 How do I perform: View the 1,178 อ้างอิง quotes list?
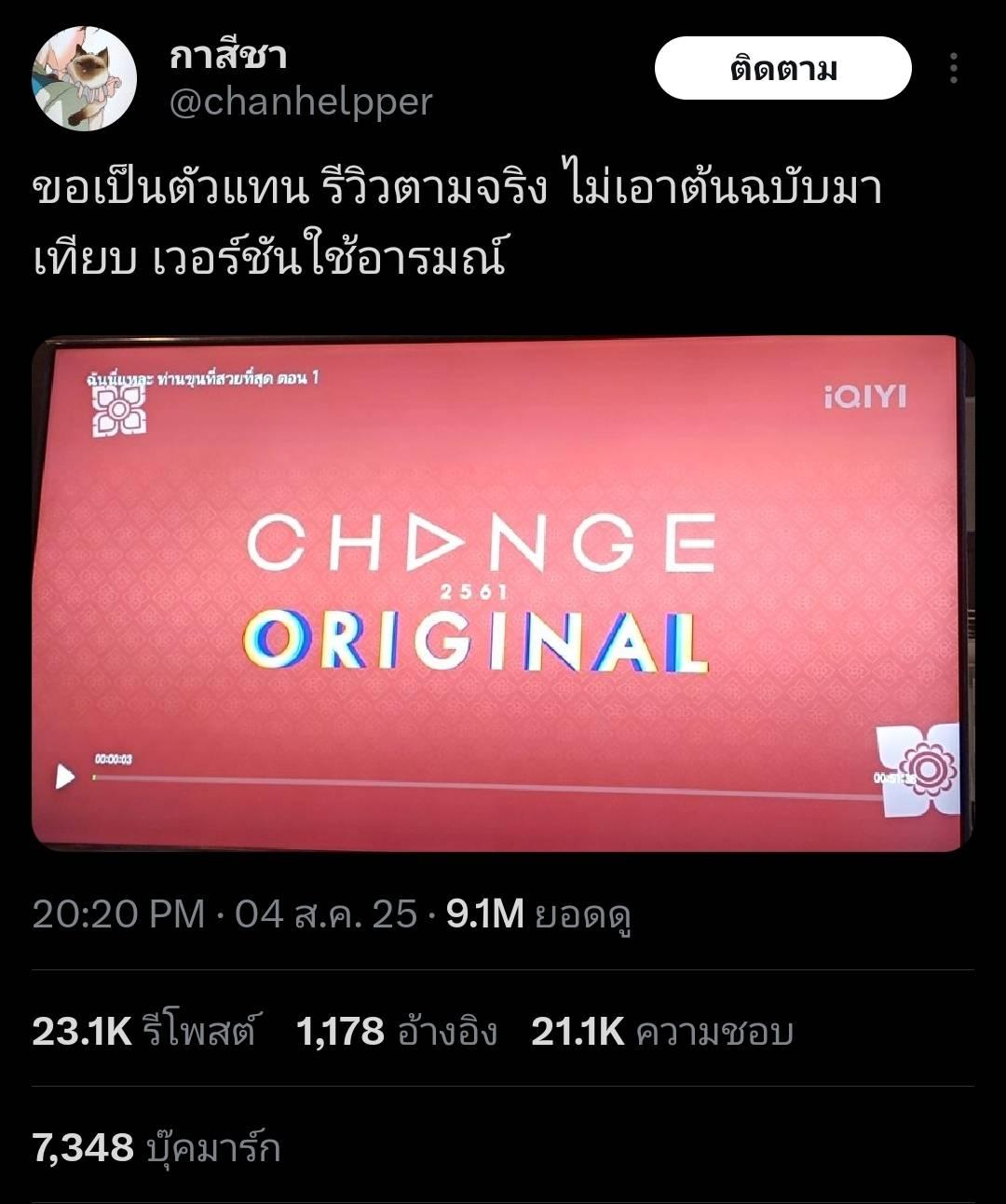397,1032
